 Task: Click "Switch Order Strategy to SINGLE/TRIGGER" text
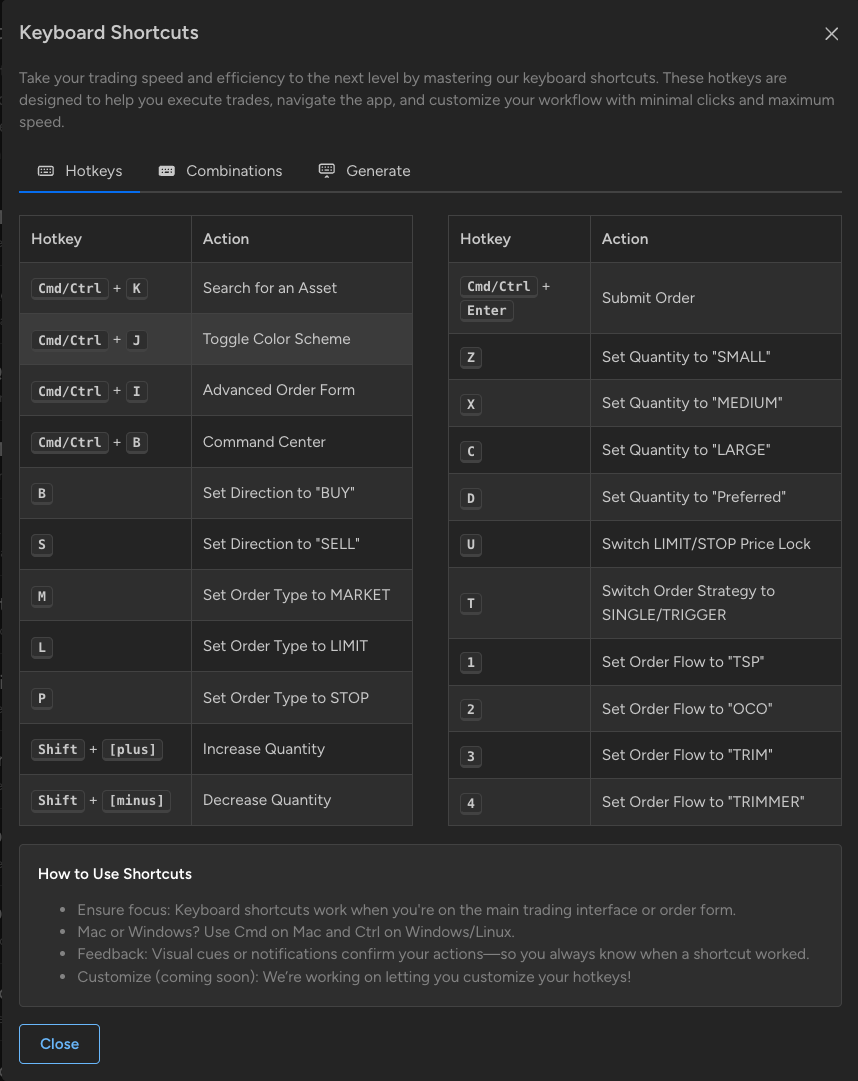688,603
